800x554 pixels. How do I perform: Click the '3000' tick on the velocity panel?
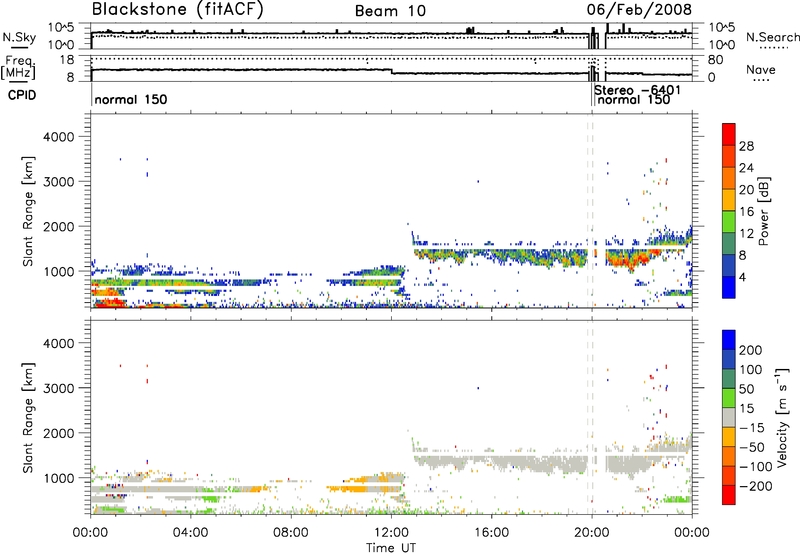tap(59, 388)
